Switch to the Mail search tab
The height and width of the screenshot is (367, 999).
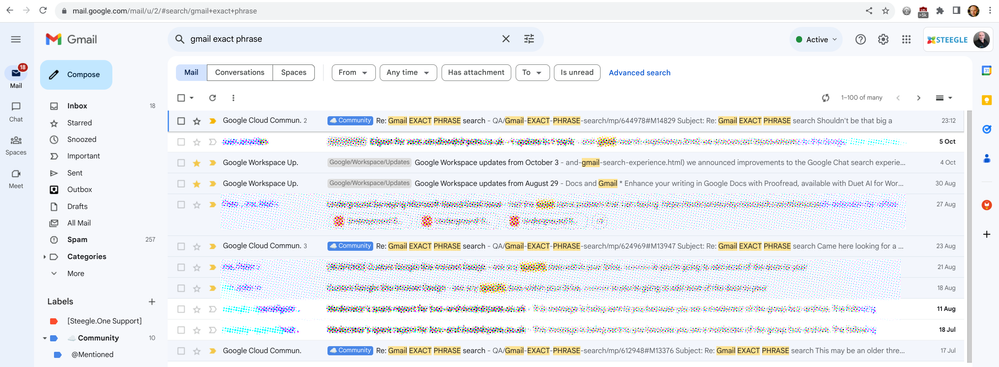191,73
